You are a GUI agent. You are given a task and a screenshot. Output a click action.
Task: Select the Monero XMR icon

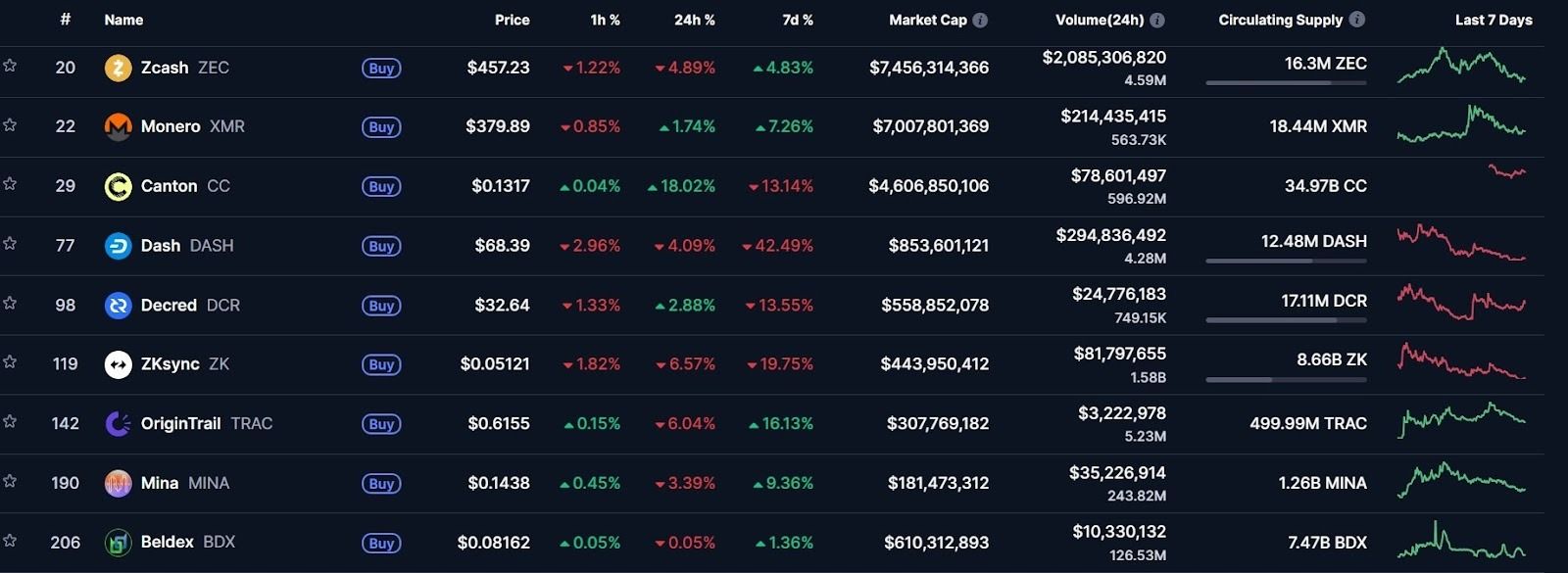tap(120, 126)
